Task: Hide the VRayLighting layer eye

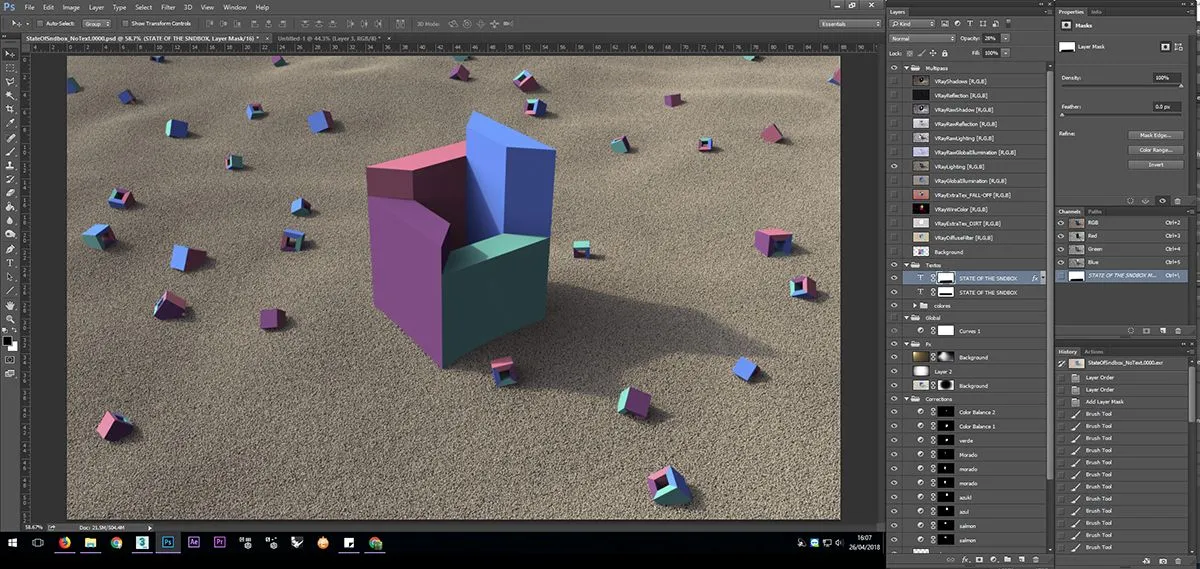Action: click(x=894, y=166)
